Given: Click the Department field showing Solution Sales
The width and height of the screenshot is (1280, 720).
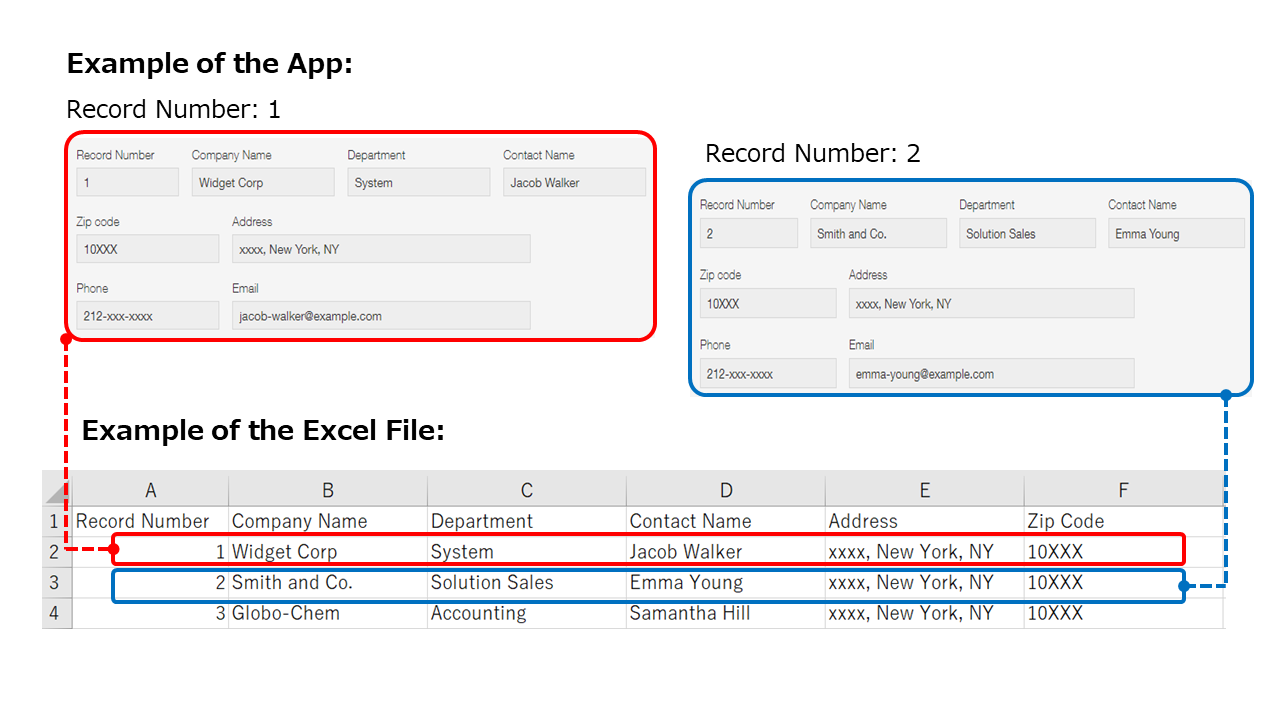Looking at the screenshot, I should [1027, 233].
